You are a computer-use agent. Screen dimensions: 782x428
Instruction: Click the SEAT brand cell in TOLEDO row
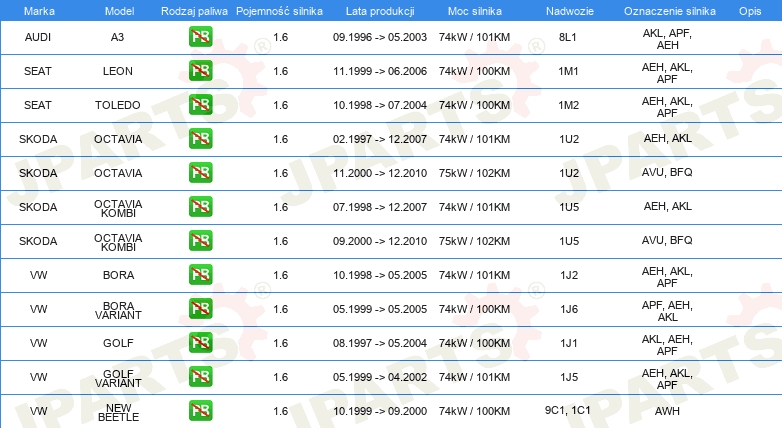coord(38,105)
